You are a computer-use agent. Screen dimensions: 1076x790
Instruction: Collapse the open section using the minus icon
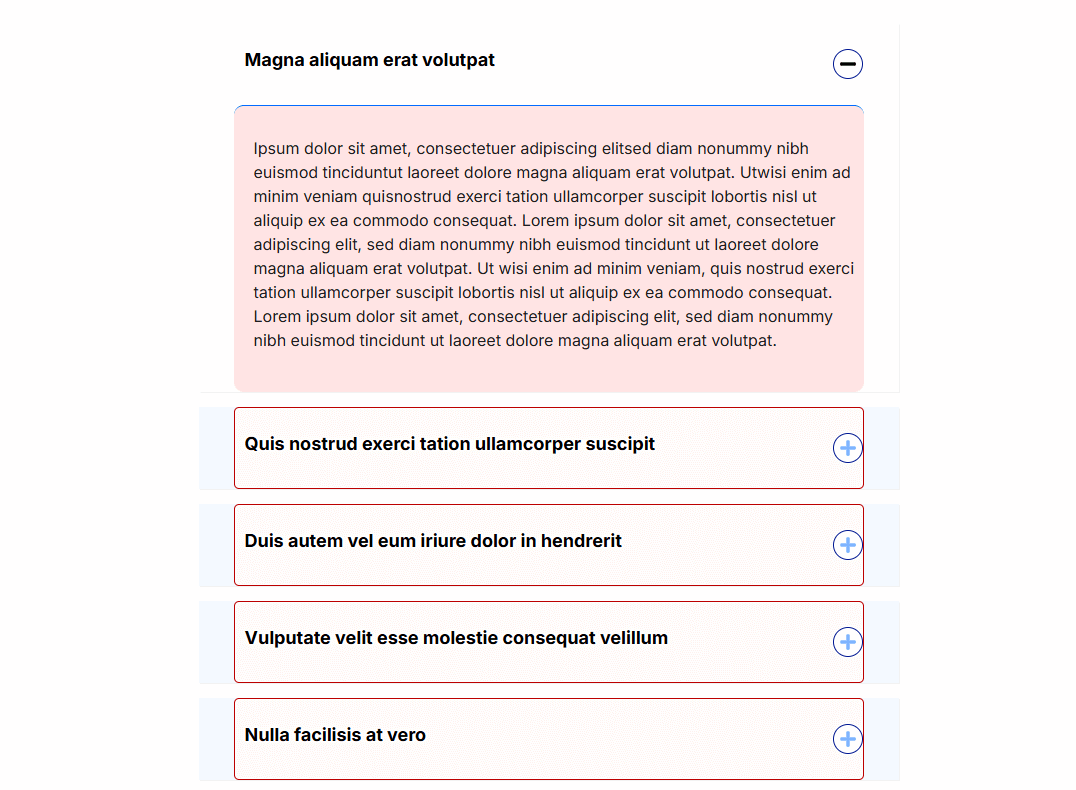[x=847, y=64]
